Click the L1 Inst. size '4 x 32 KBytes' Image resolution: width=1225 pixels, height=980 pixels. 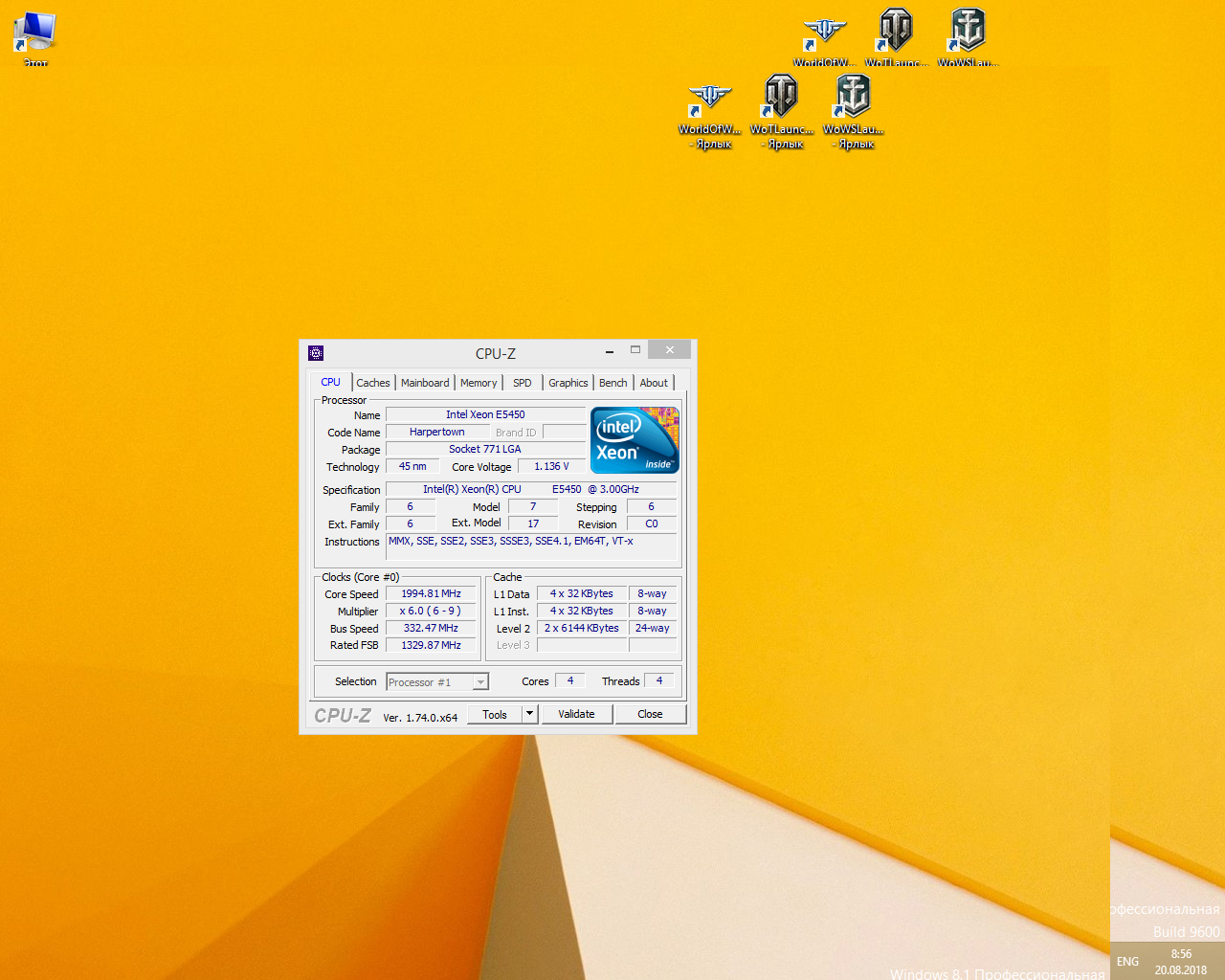(582, 611)
